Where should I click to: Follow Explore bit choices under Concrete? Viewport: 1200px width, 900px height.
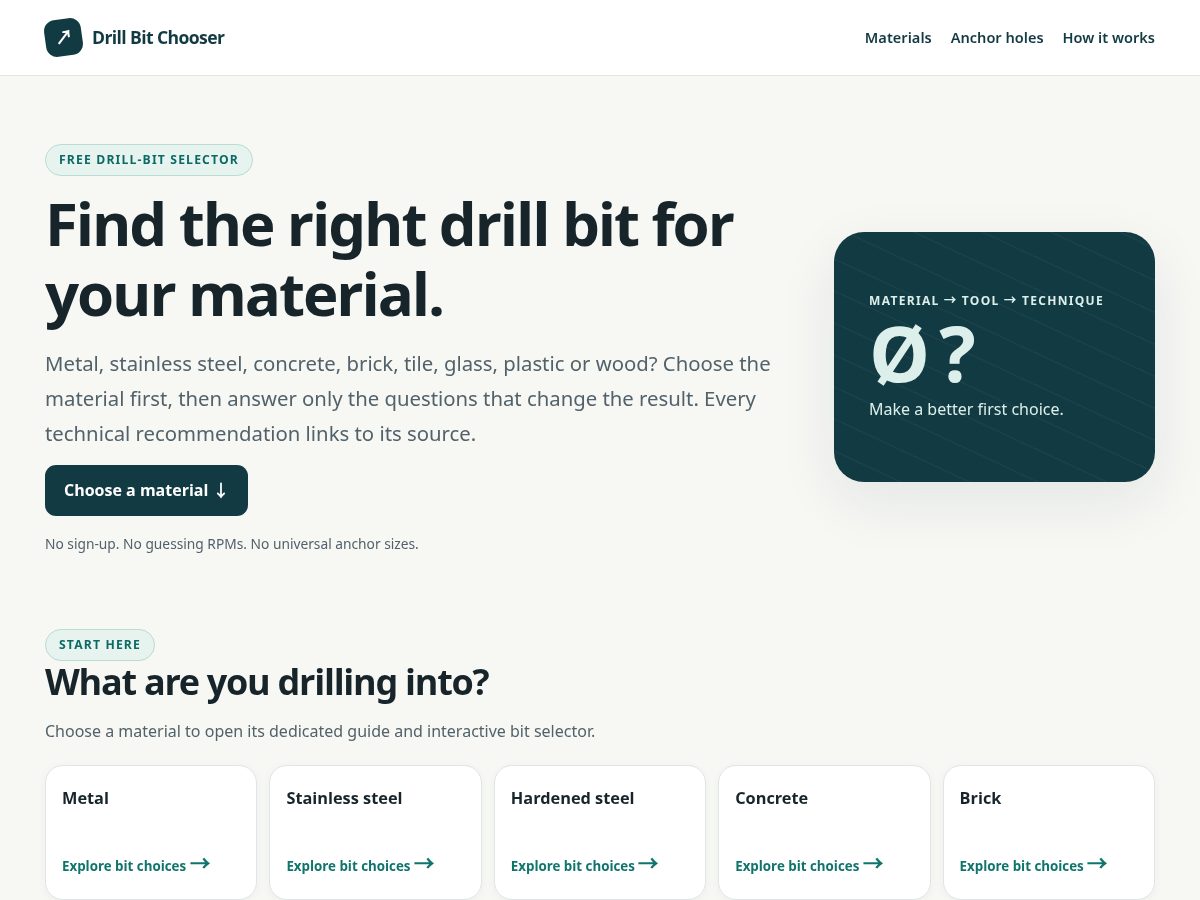click(x=809, y=865)
